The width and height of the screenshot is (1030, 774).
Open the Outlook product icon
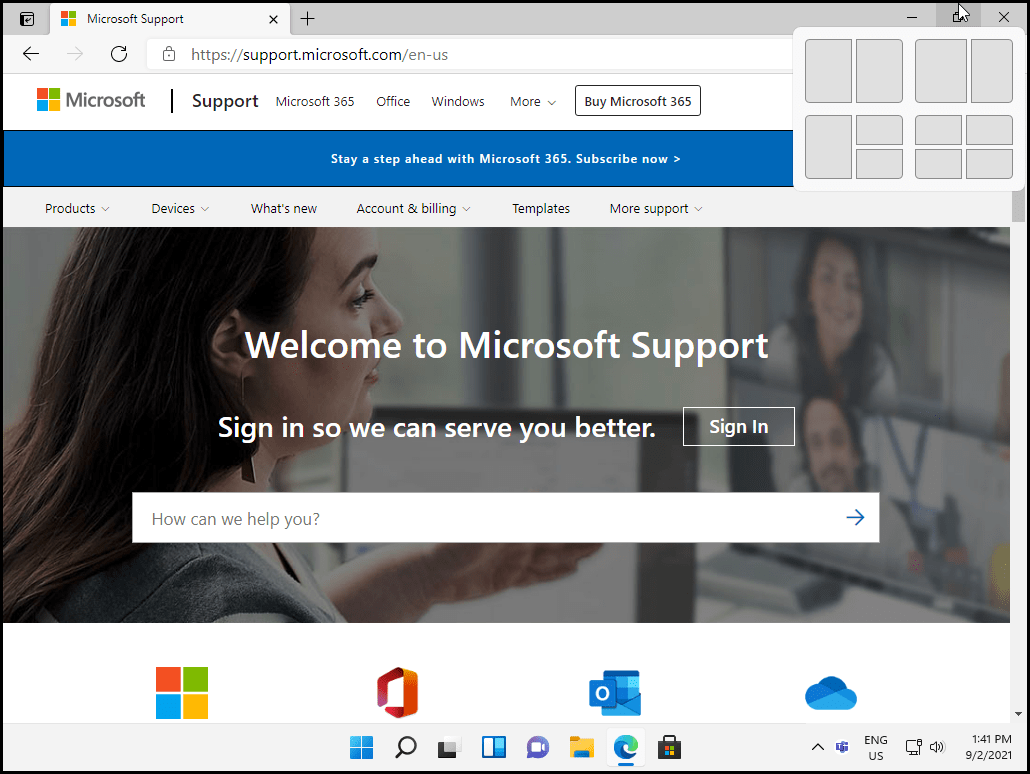click(615, 693)
